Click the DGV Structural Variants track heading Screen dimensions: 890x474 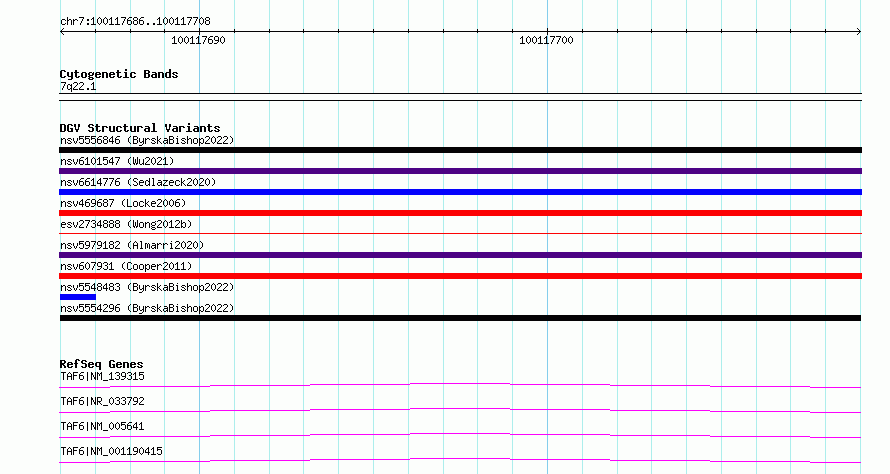click(x=140, y=128)
